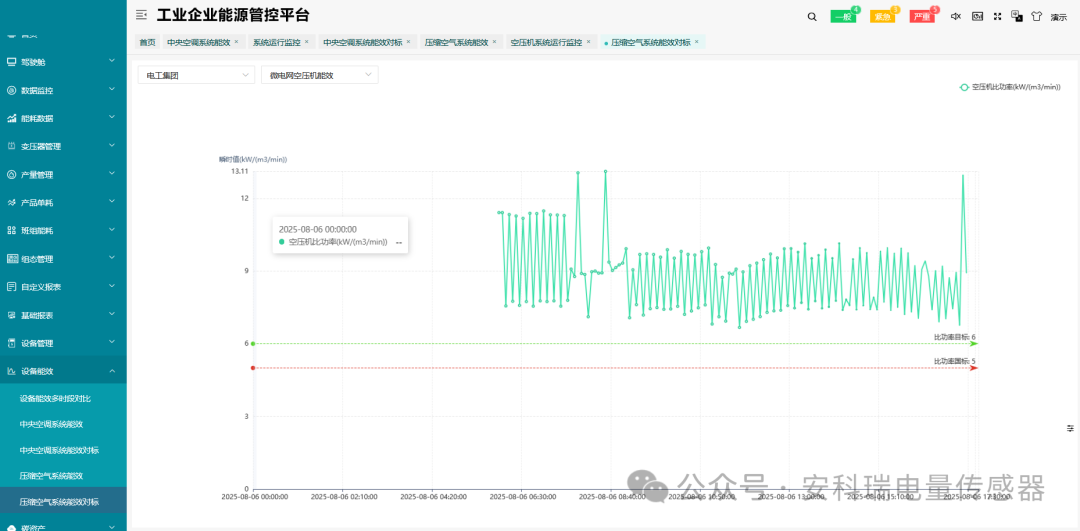Change theme using the T-shirt icon

pos(1036,17)
